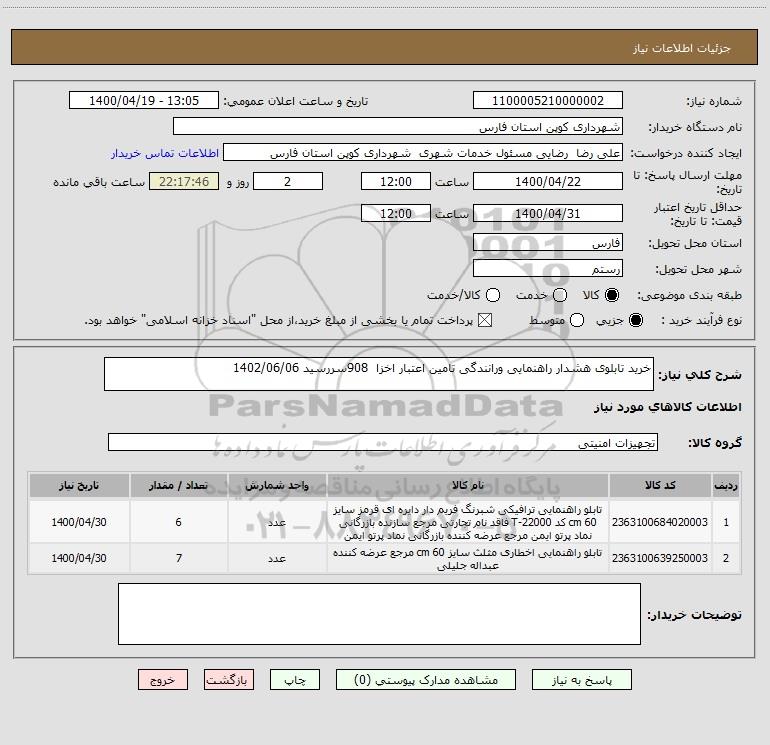Screen dimensions: 770x745
Task: Click the price validity date 1400/04/31
Action: [x=548, y=213]
